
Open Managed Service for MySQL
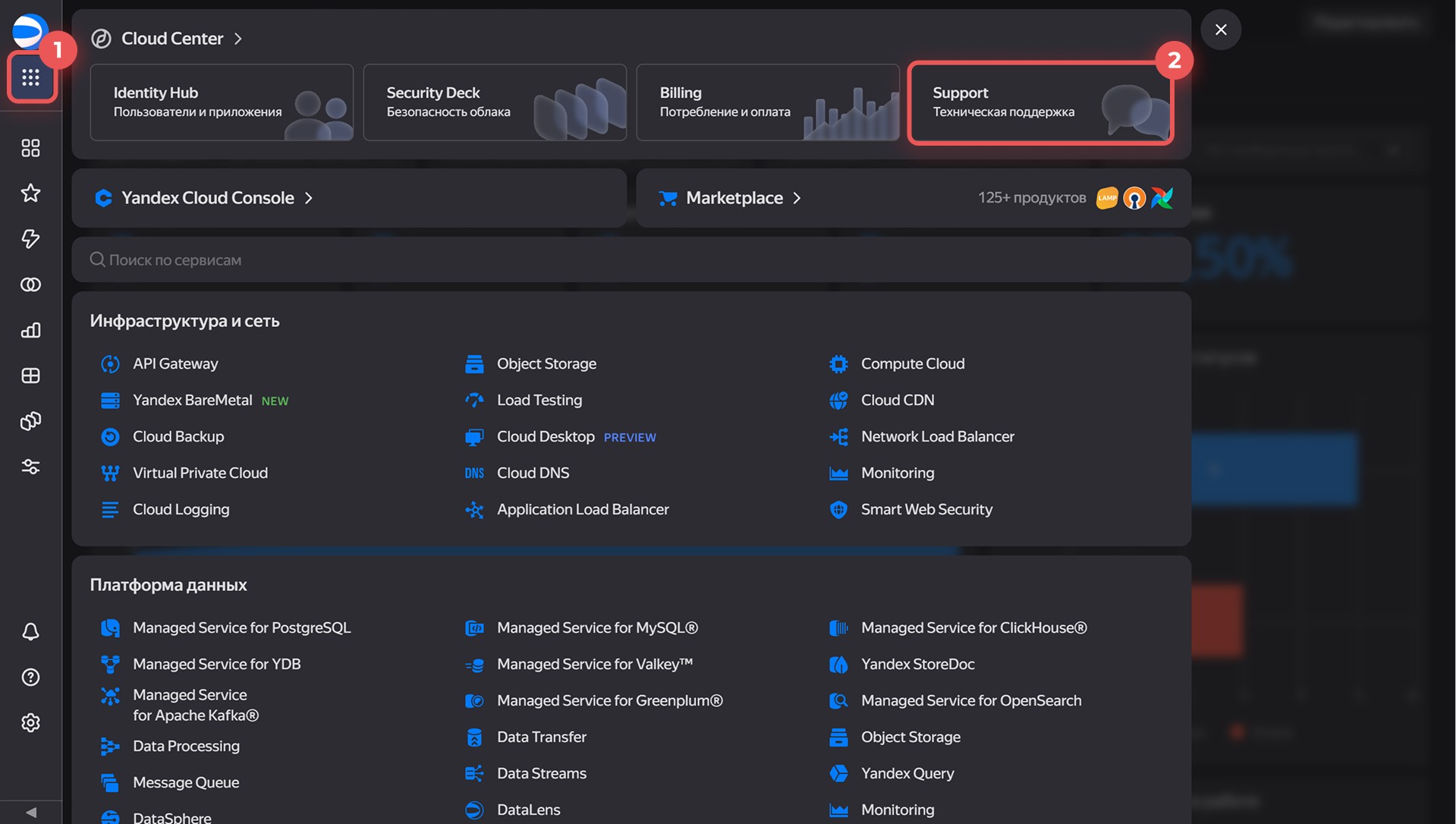coord(597,627)
